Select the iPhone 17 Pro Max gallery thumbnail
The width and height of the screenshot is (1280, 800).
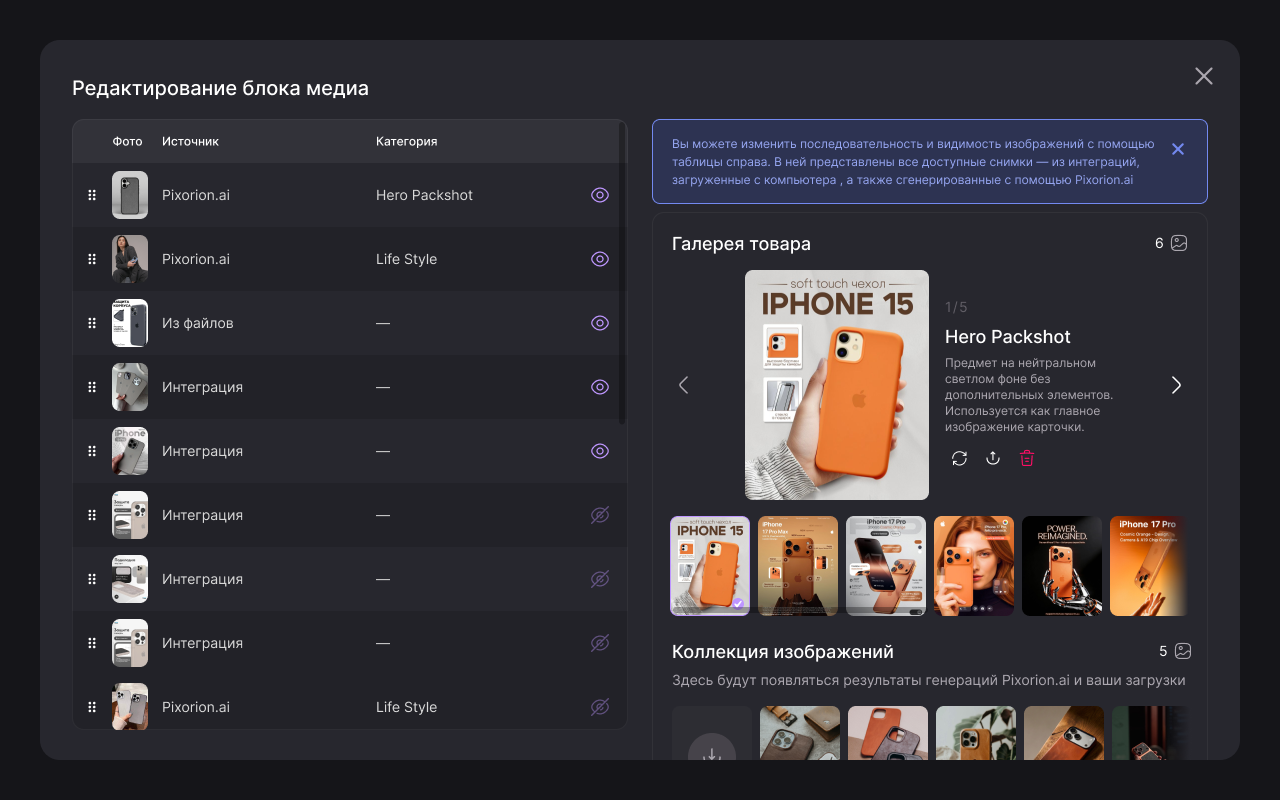point(797,566)
